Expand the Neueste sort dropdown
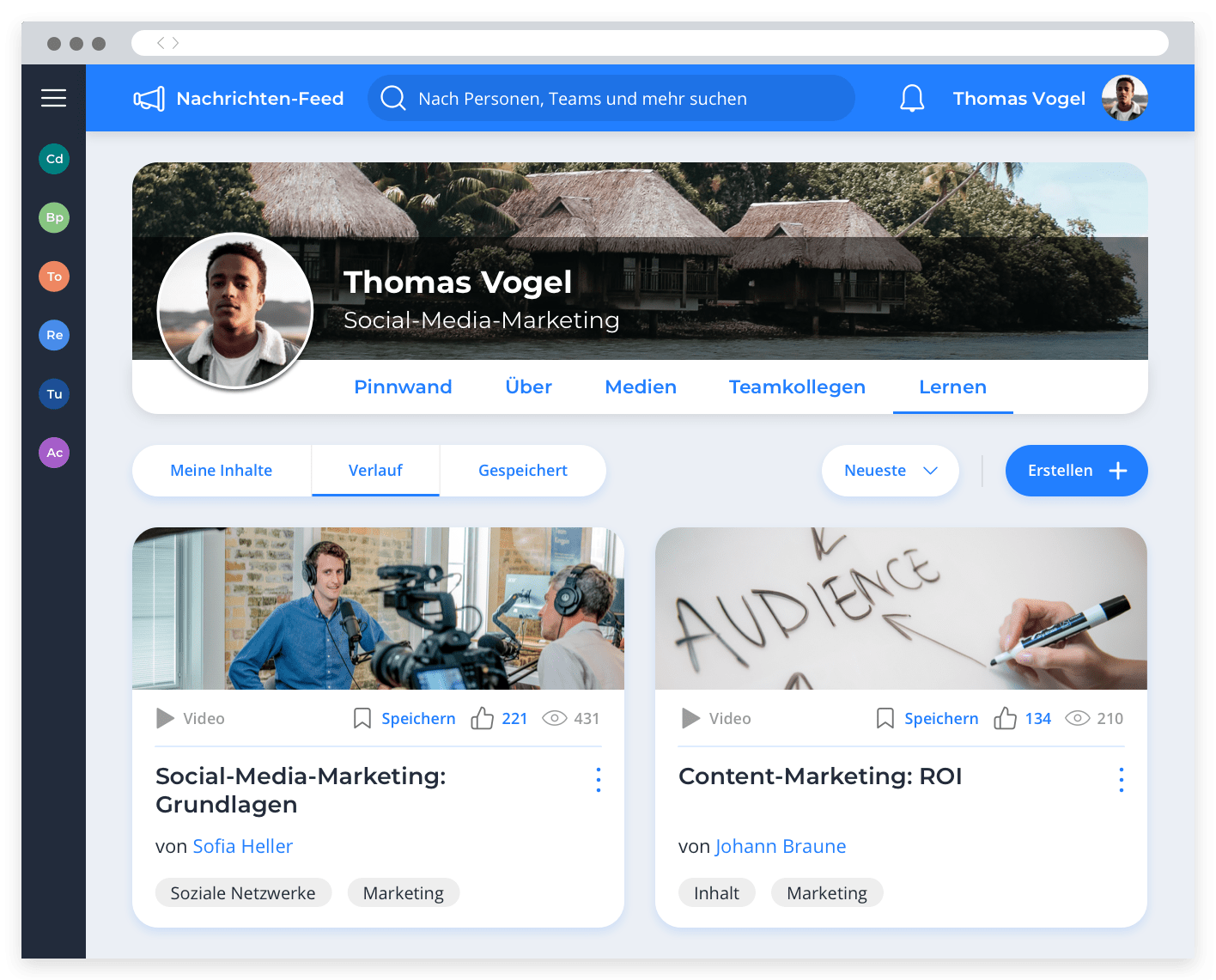The height and width of the screenshot is (980, 1216). pyautogui.click(x=891, y=471)
